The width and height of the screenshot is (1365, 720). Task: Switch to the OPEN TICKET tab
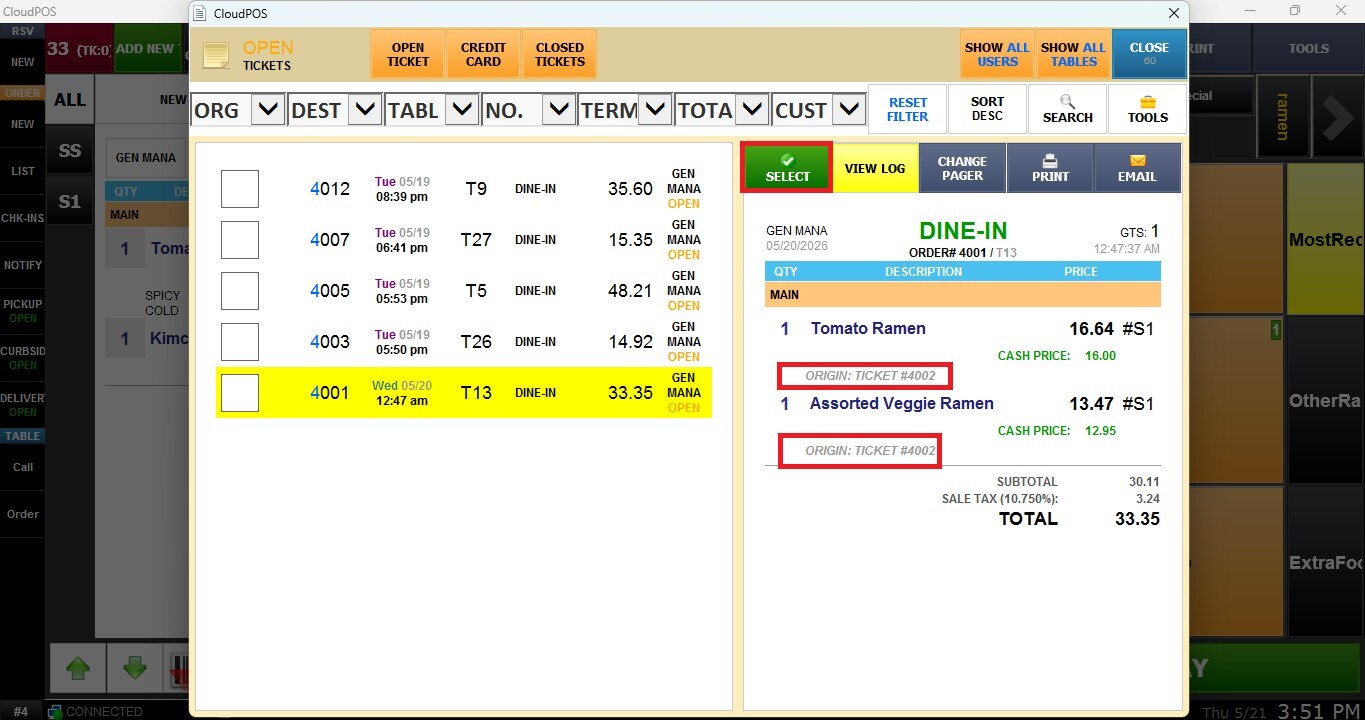coord(408,54)
